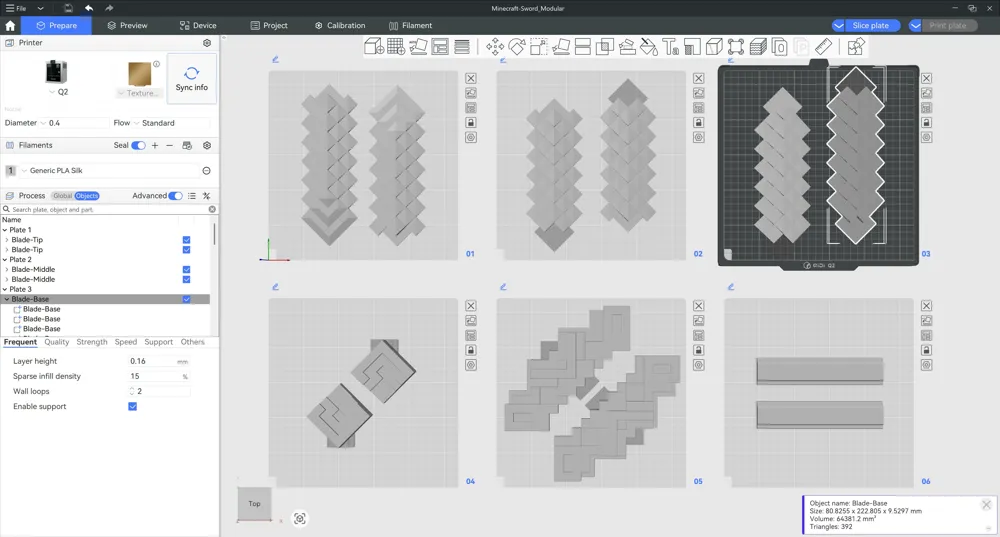Go to the Home icon
1000x537 pixels.
pyautogui.click(x=10, y=26)
